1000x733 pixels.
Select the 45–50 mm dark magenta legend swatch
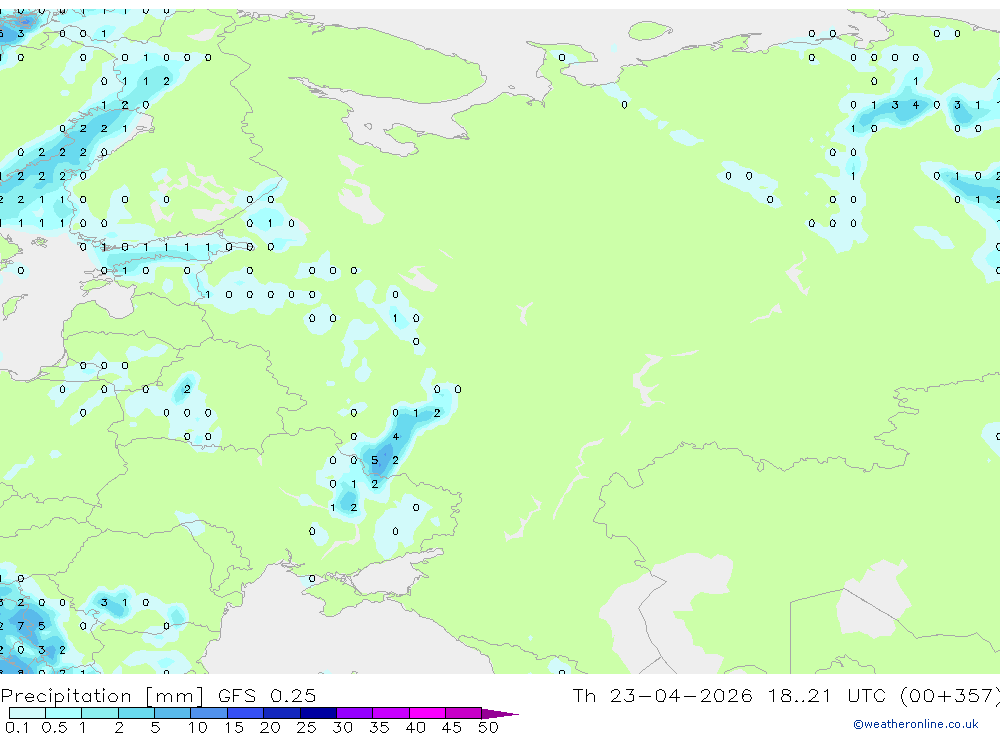pos(464,713)
